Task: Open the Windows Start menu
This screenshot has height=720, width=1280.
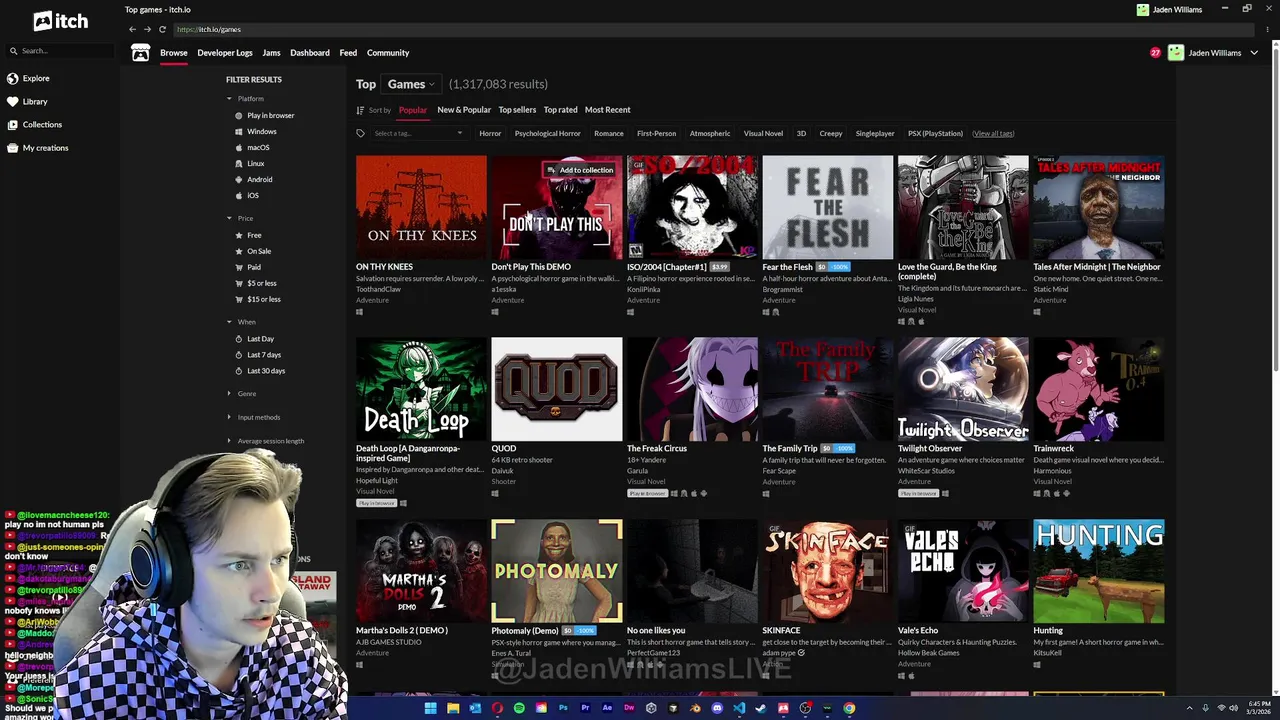Action: (x=430, y=708)
